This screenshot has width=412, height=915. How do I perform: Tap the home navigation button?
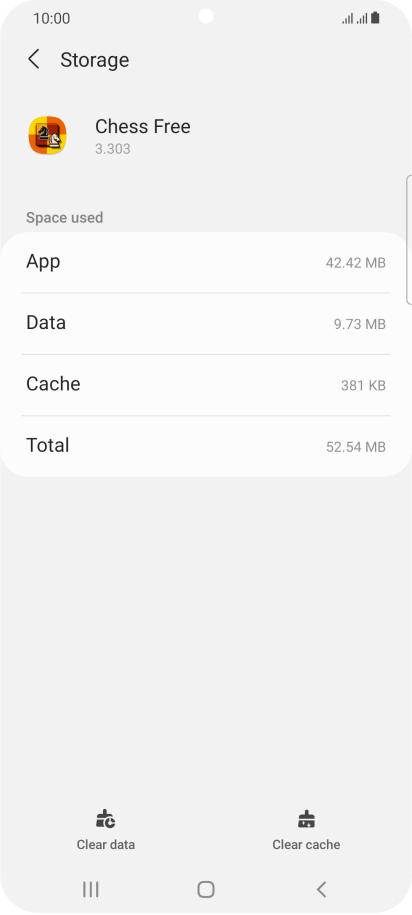pyautogui.click(x=206, y=889)
